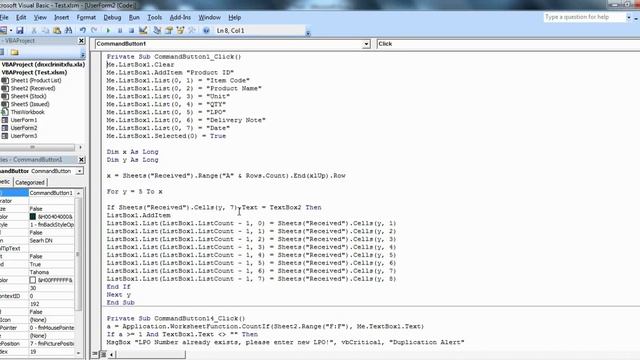The height and width of the screenshot is (360, 640).
Task: Click the Copy toolbar icon
Action: pos(45,31)
